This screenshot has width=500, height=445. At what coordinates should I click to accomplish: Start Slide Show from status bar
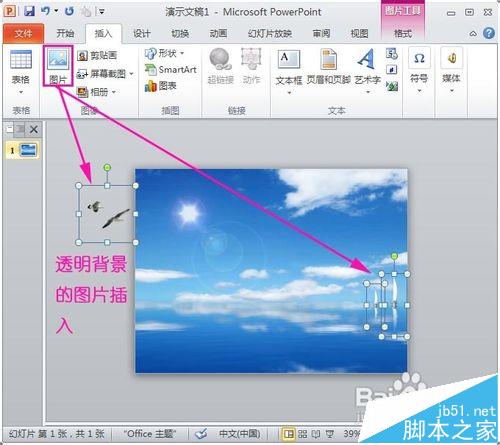pos(330,434)
